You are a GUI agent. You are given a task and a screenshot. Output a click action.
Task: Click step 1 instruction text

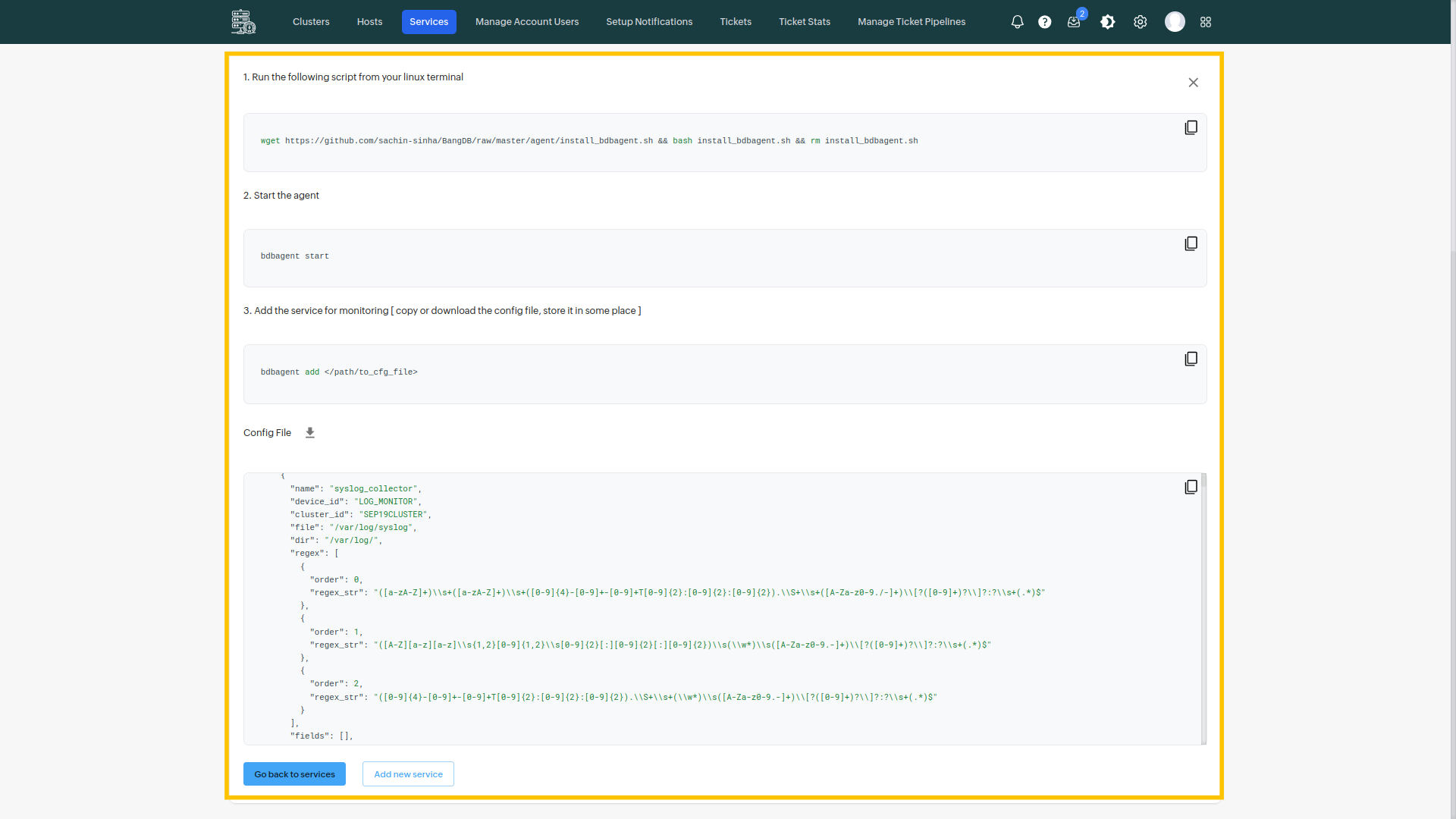pos(353,77)
